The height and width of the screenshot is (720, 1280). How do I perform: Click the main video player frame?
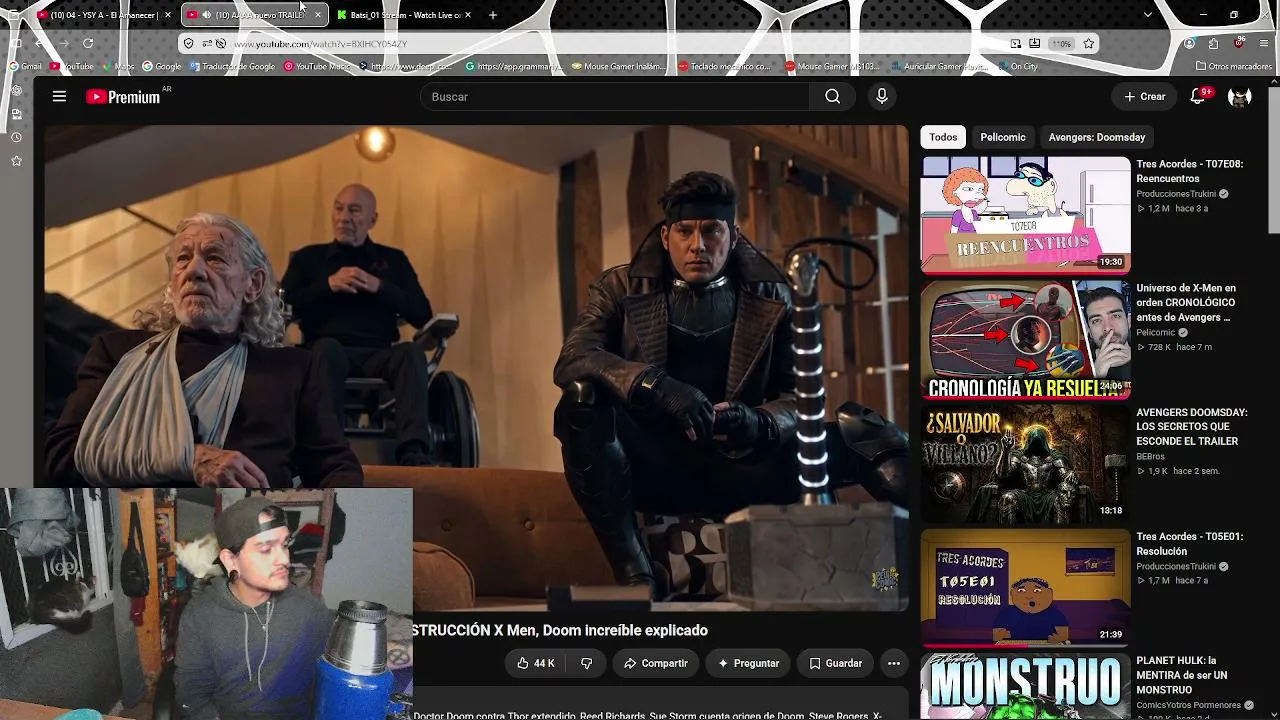coord(476,368)
